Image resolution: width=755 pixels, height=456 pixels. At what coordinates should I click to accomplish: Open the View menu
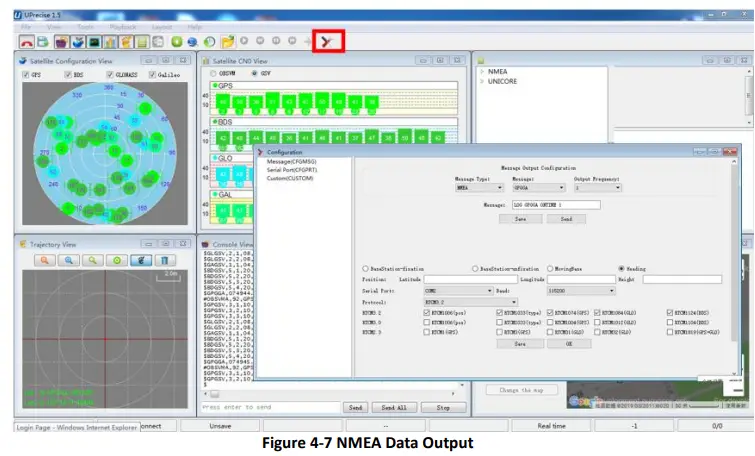pos(54,27)
